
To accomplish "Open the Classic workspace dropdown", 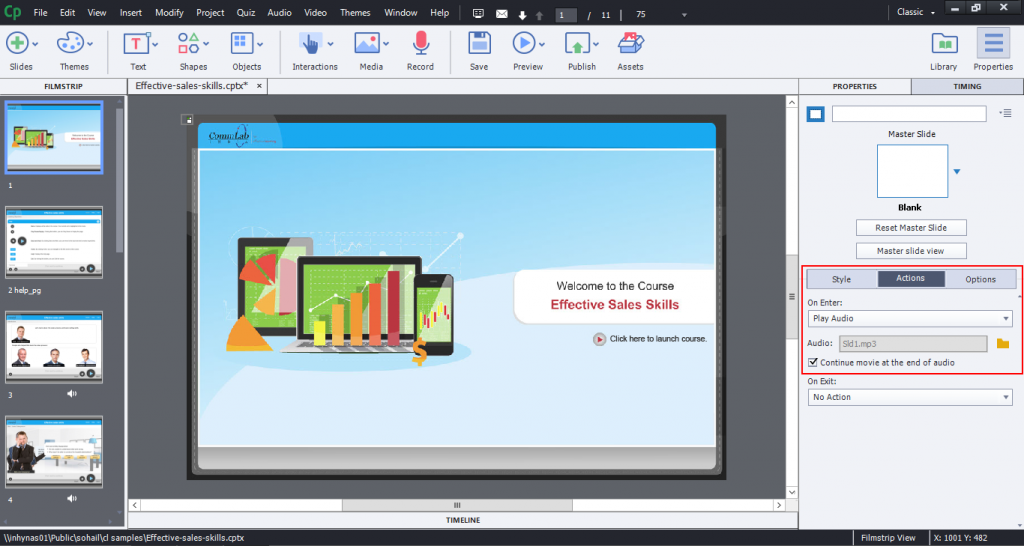I will point(916,12).
